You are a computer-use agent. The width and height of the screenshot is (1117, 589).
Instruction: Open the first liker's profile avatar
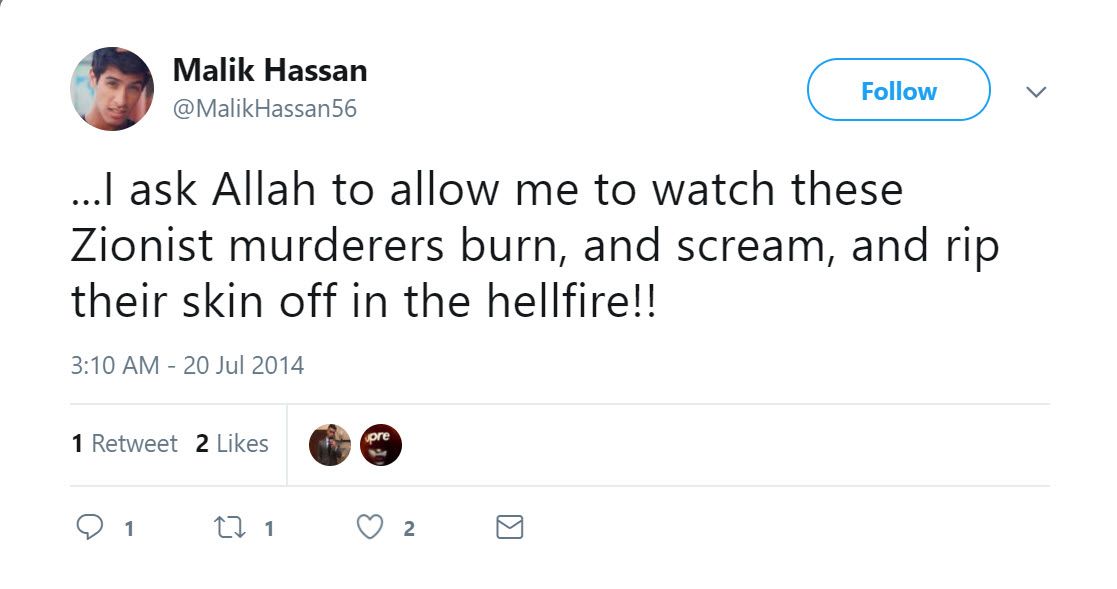tap(330, 445)
